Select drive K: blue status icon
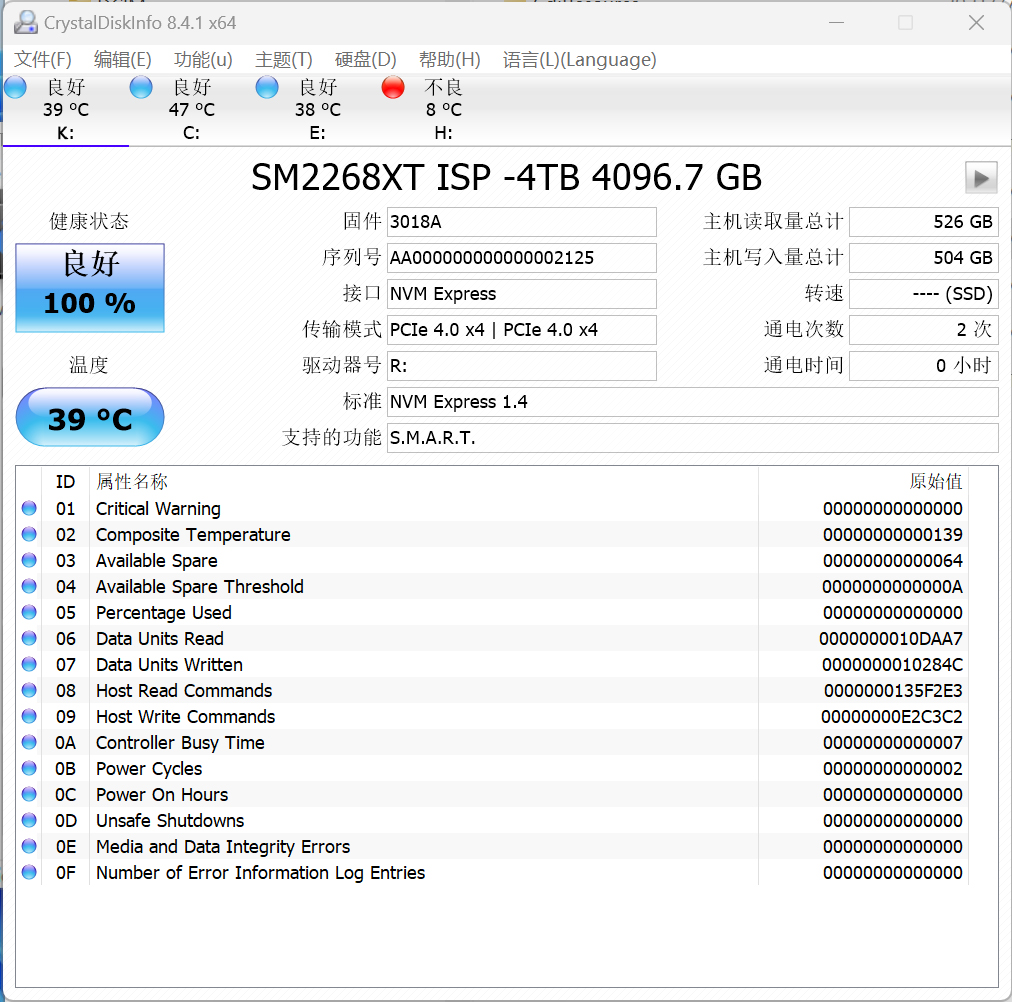The width and height of the screenshot is (1012, 1002). (16, 88)
